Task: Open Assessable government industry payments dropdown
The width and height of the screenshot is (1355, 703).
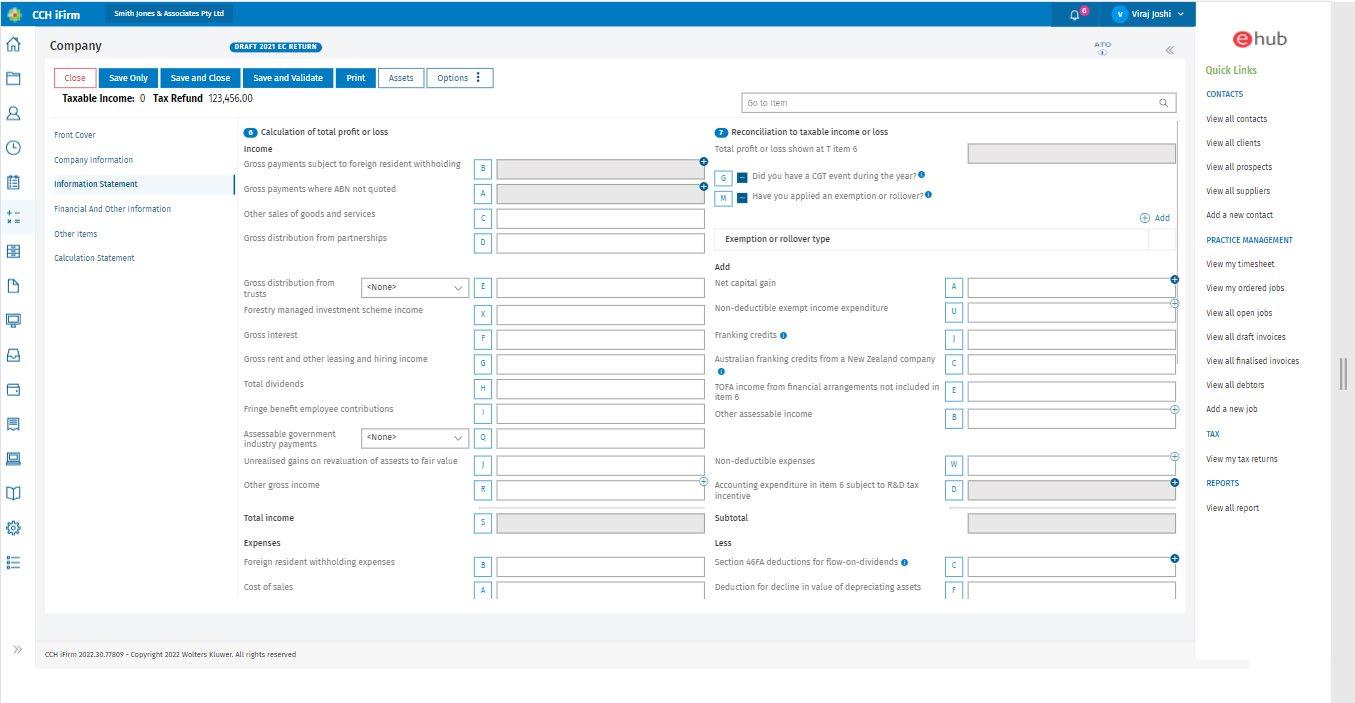Action: [415, 438]
